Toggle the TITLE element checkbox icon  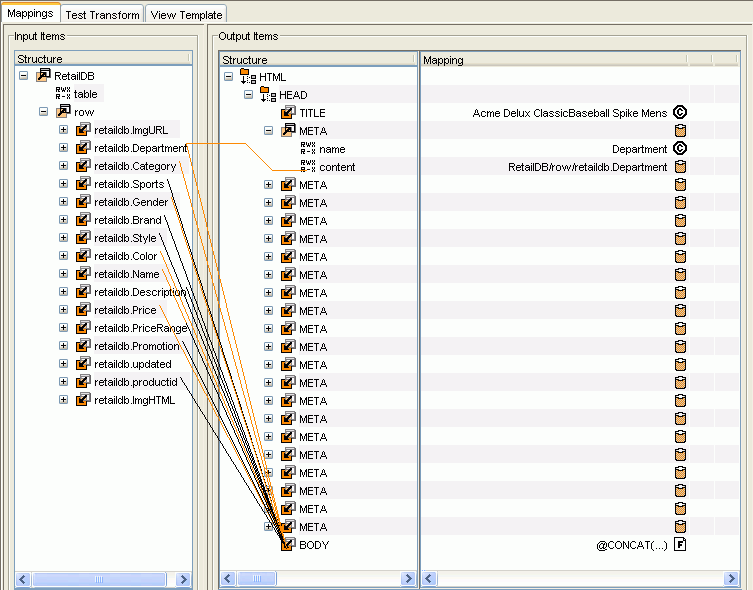[x=288, y=113]
